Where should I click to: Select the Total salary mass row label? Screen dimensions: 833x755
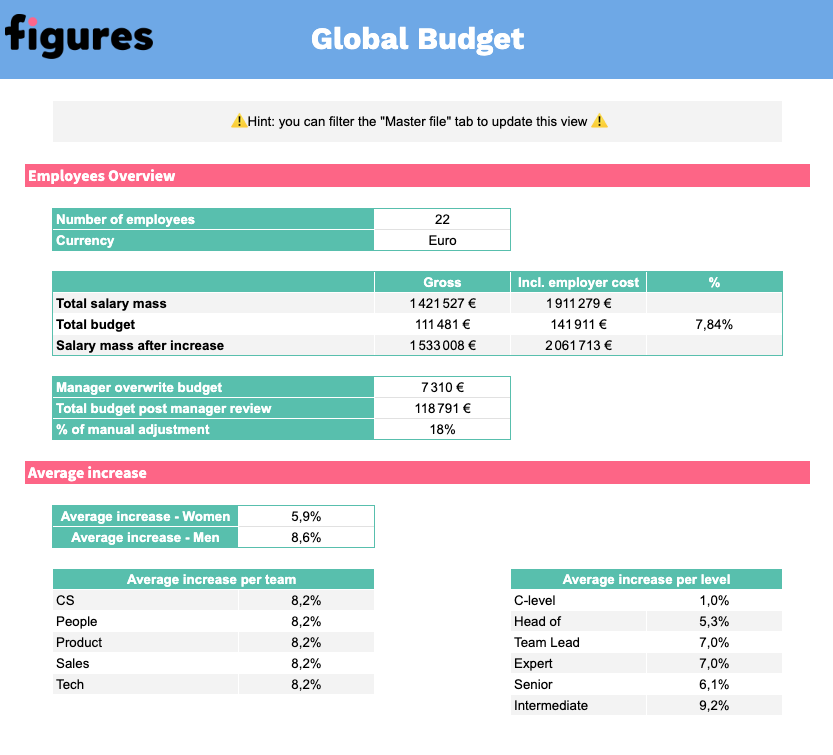click(x=110, y=303)
